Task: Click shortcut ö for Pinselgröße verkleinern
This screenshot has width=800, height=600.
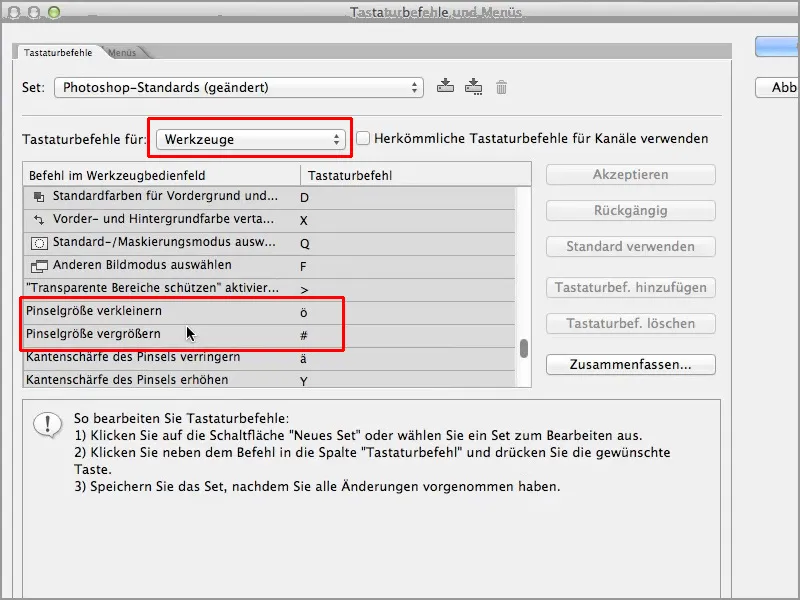Action: [304, 312]
